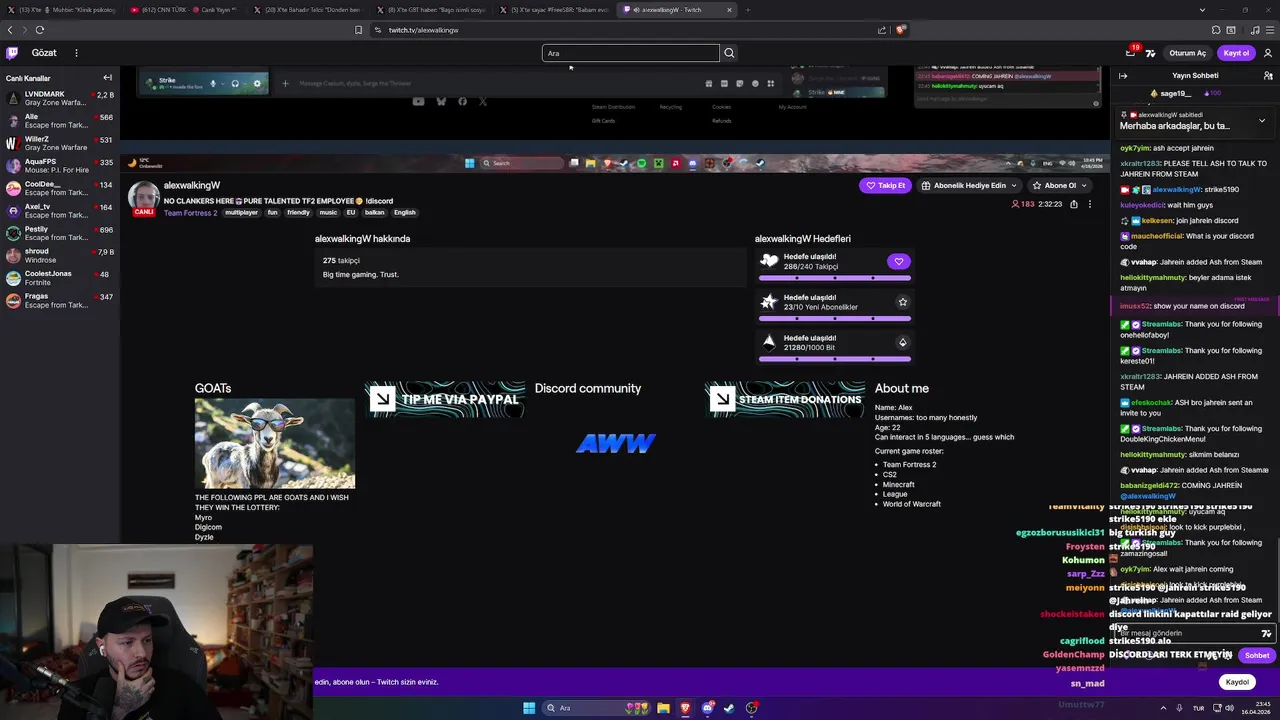Open OBS Studio from the taskbar
The height and width of the screenshot is (720, 1280).
(752, 708)
